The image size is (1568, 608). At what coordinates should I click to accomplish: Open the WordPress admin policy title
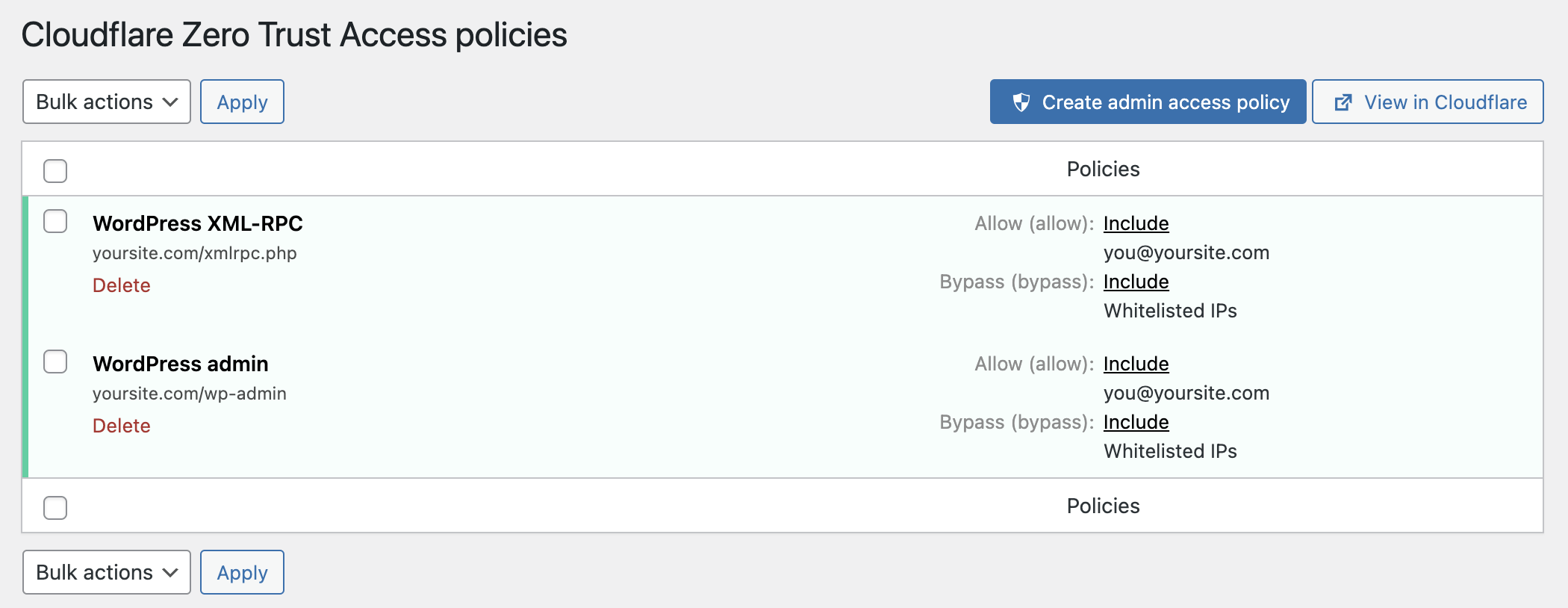pyautogui.click(x=181, y=364)
